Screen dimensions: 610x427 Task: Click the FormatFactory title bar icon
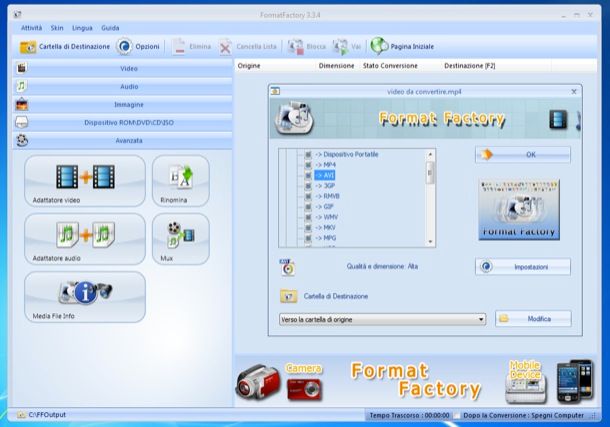tap(17, 15)
